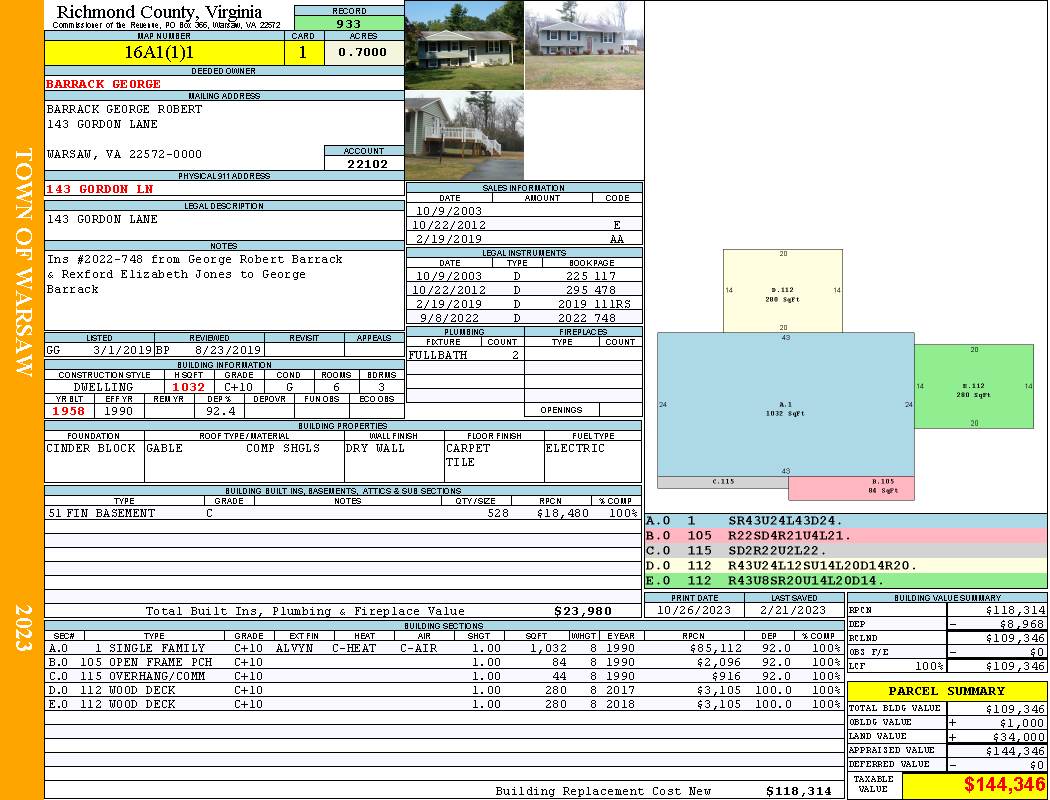This screenshot has width=1050, height=800.
Task: Select 115 OVERHANG/COMM row
Action: tap(445, 676)
